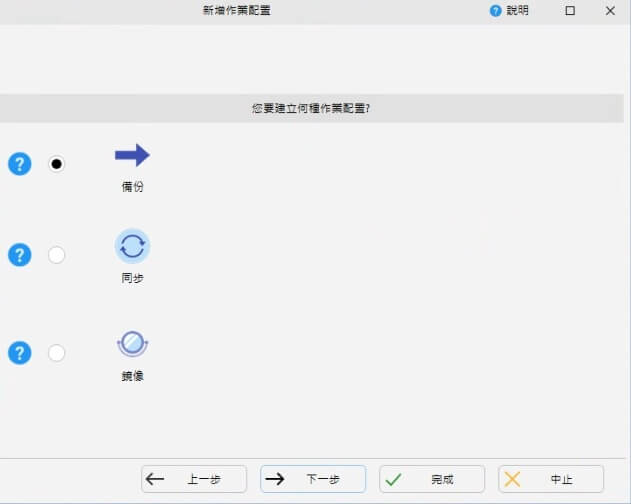Viewport: 631px width, 504px height.
Task: Click the 鏡像 text label
Action: point(132,376)
